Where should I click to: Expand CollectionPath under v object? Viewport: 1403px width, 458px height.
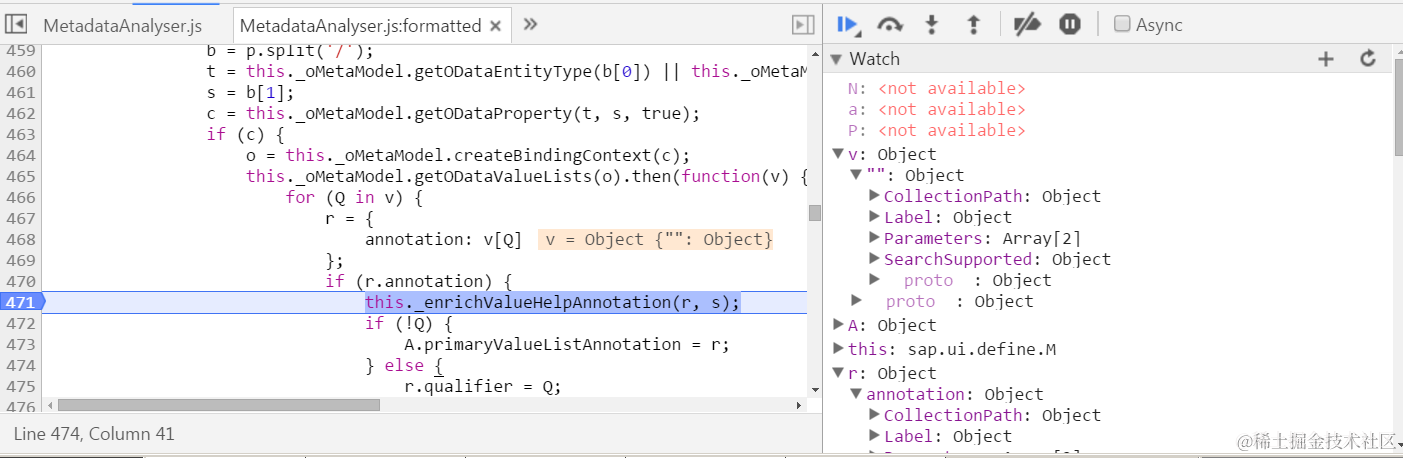pyautogui.click(x=875, y=196)
